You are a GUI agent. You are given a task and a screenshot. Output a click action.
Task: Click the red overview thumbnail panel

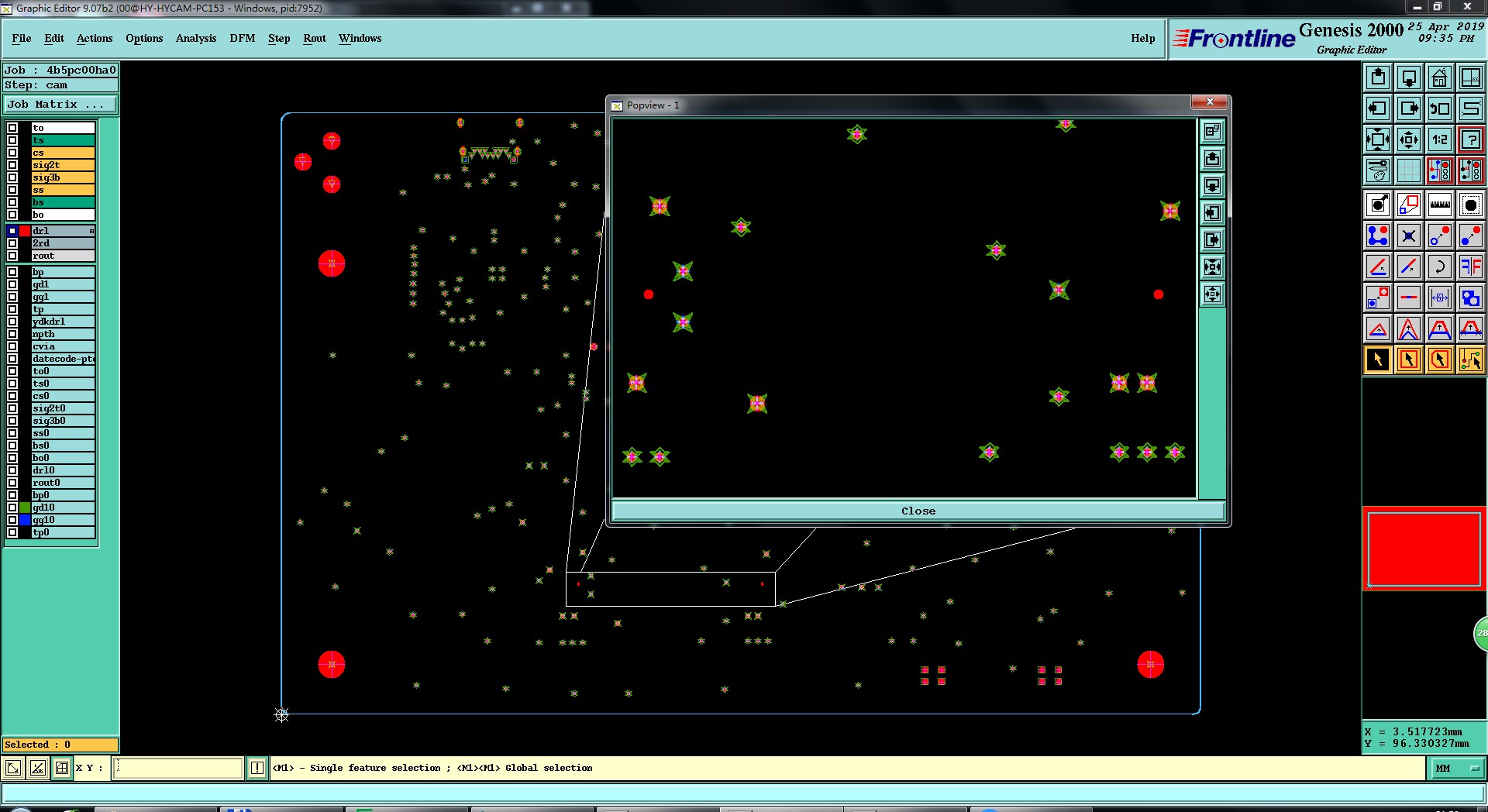pos(1424,549)
